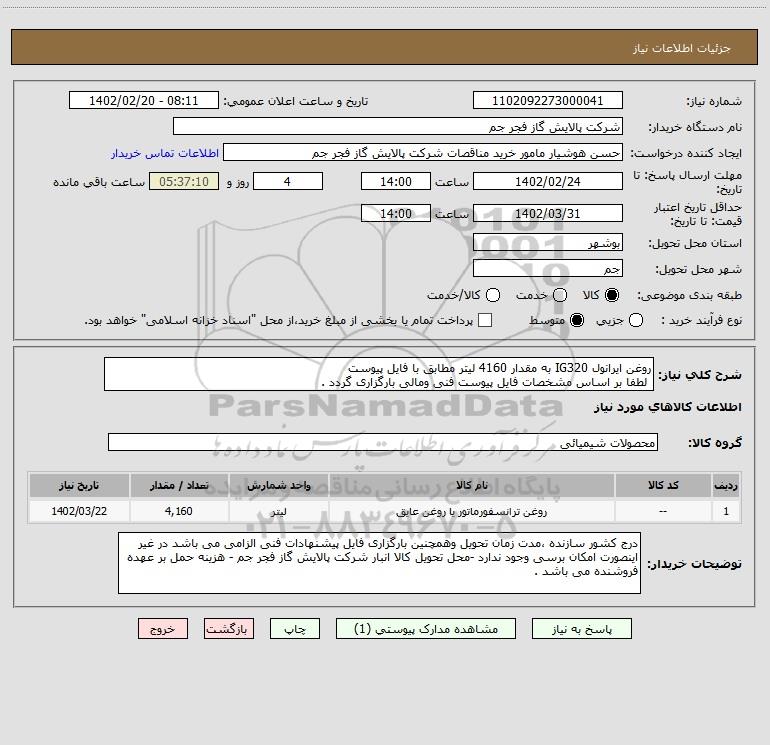Click the اطلاعات کالاهای مورد نیاز section heading
Image resolution: width=770 pixels, height=745 pixels.
667,407
